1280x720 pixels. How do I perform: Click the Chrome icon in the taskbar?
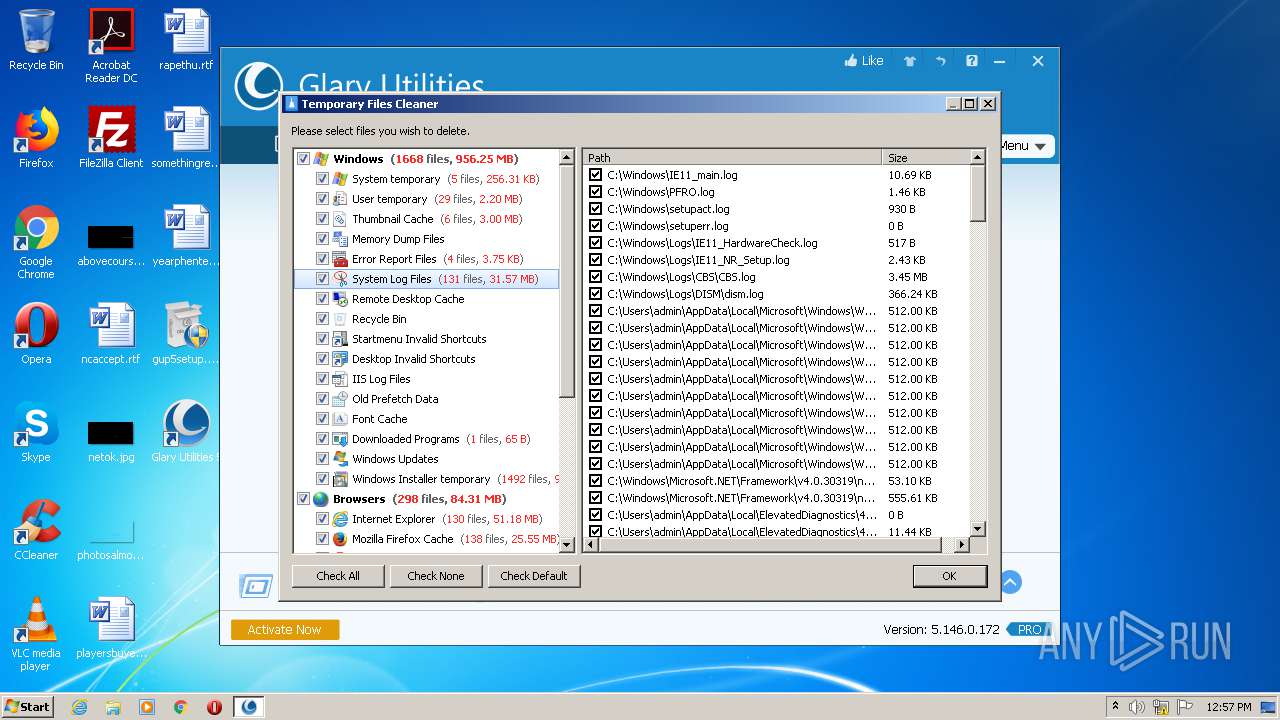pyautogui.click(x=180, y=707)
